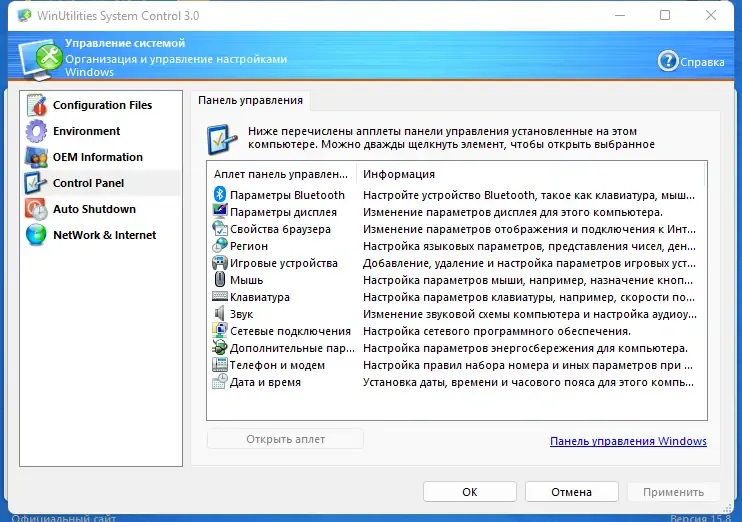The height and width of the screenshot is (522, 742).
Task: Maximize the WinUtilities System Control window
Action: pyautogui.click(x=665, y=15)
